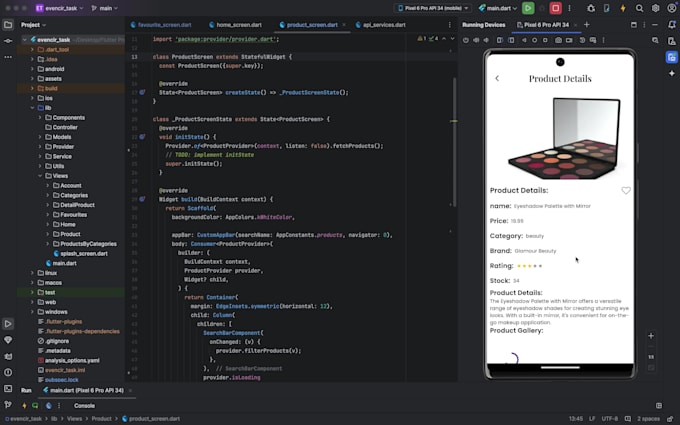Open the Debug bug icon in the top toolbar

point(591,8)
